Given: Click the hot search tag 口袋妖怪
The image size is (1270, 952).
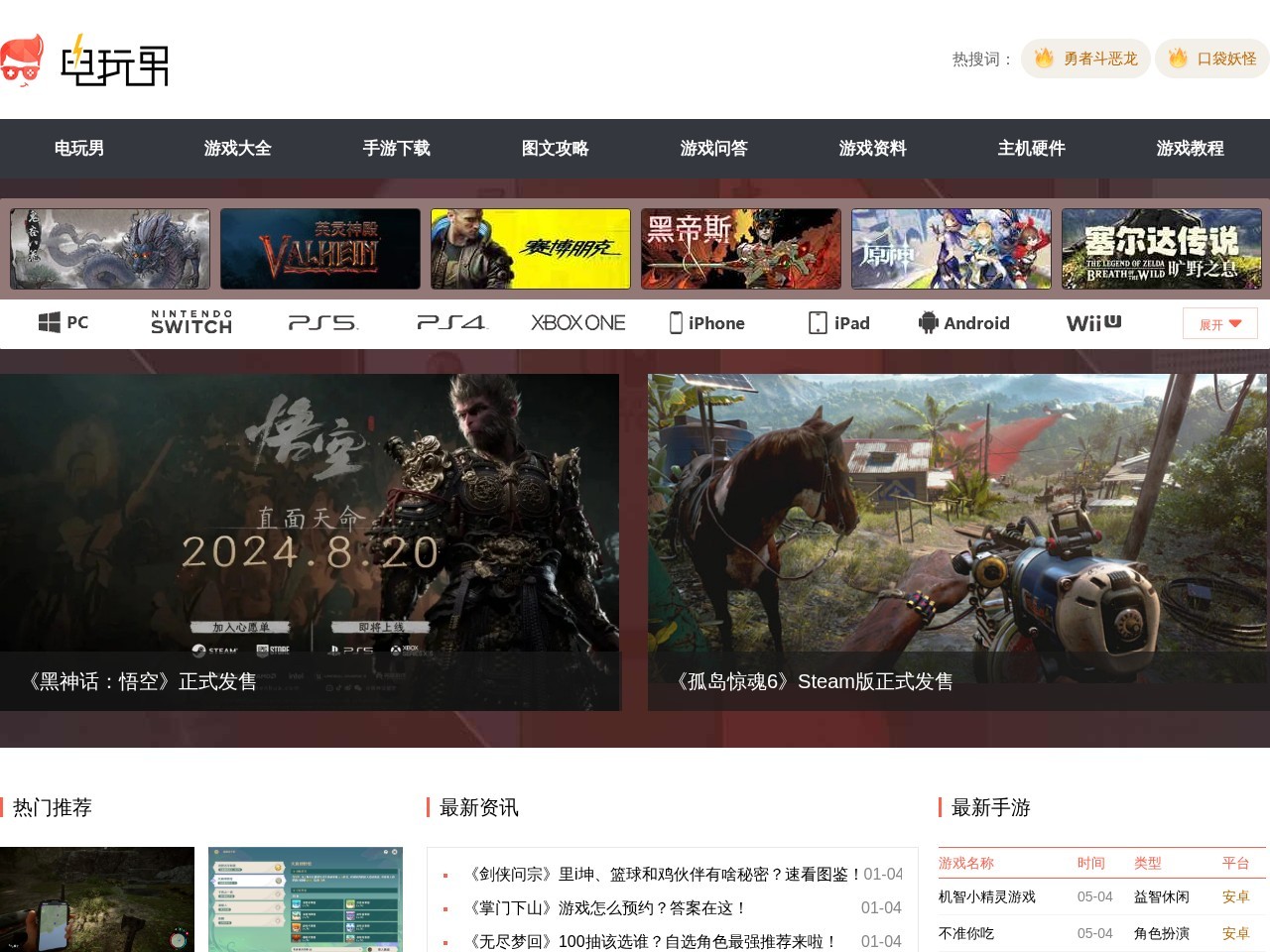Looking at the screenshot, I should (1212, 59).
